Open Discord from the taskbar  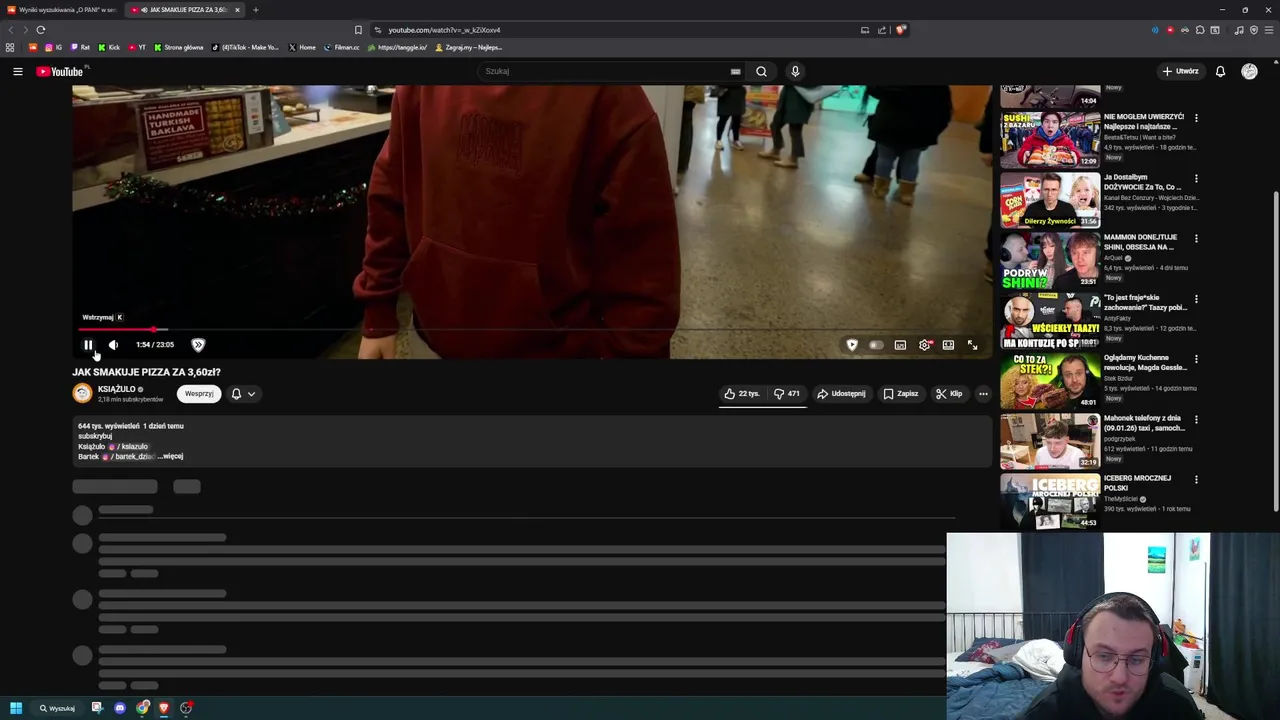(x=120, y=708)
